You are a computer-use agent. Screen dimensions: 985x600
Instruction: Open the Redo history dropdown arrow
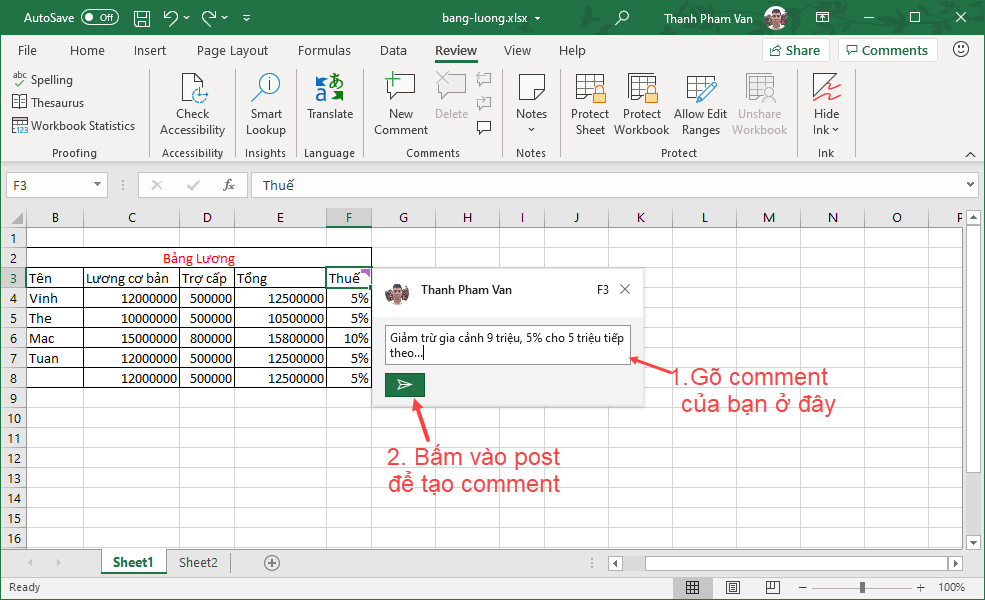coord(225,18)
